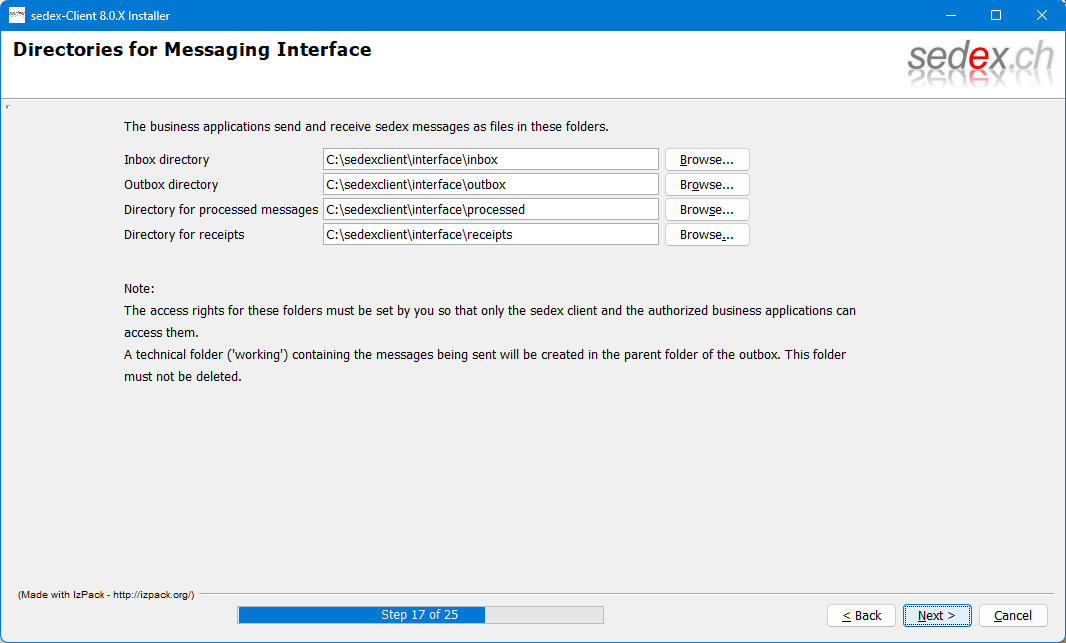Go back to the previous installer step

(x=861, y=615)
